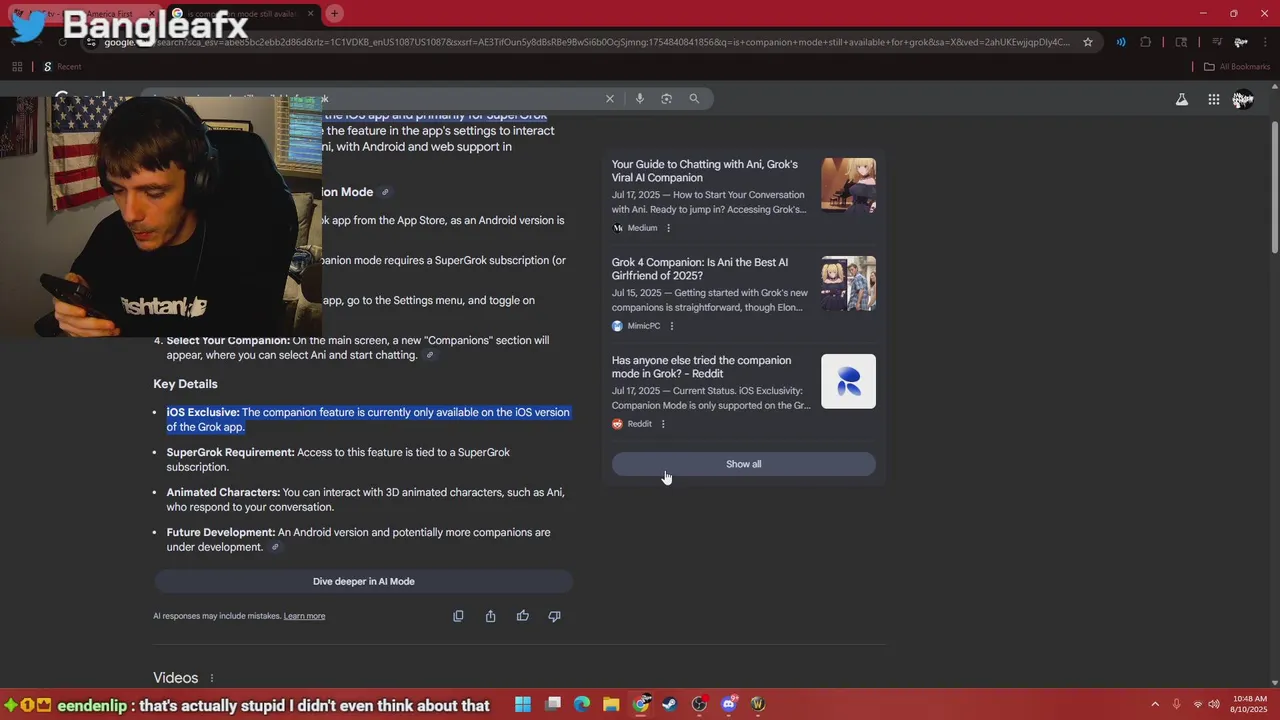The image size is (1280, 720).
Task: Click link icon beside the Mode heading
Action: [x=385, y=192]
